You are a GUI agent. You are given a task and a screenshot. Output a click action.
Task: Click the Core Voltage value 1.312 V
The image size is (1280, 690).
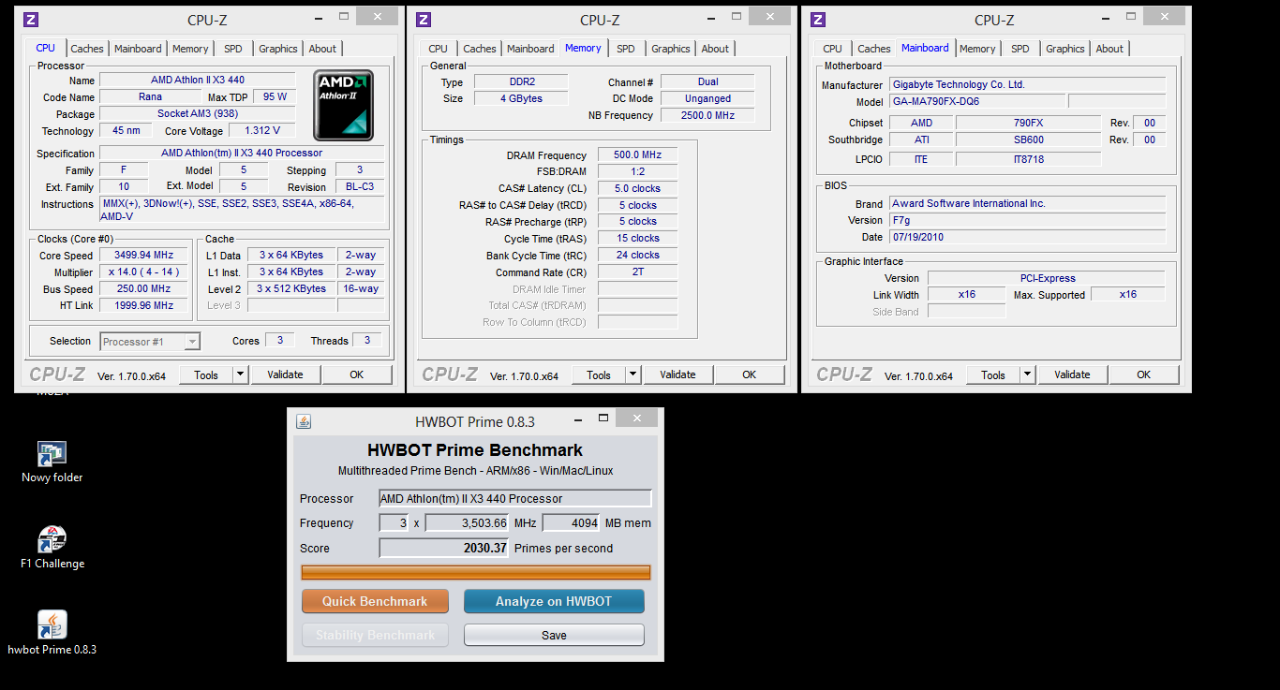[262, 130]
